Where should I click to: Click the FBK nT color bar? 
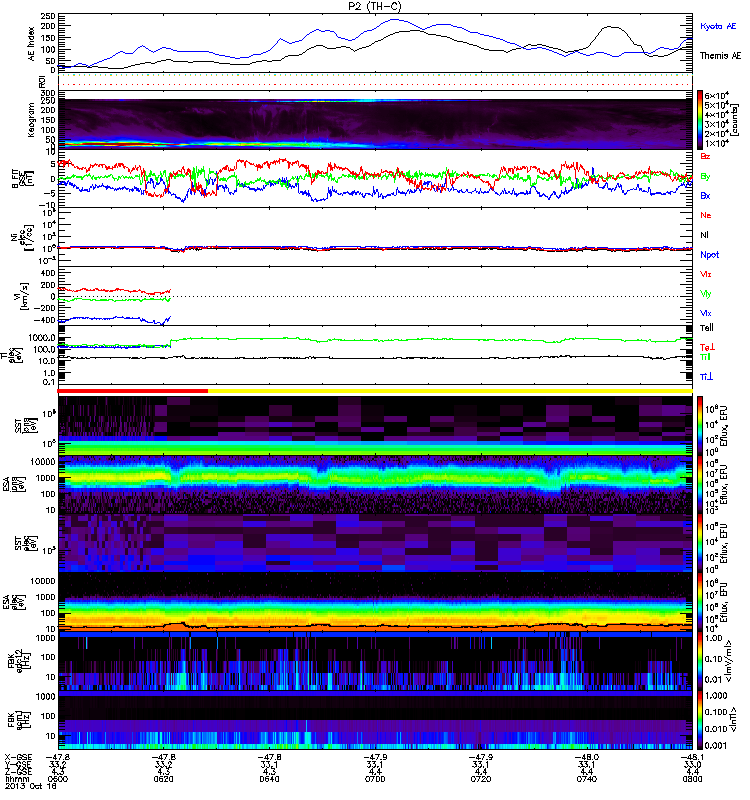click(x=700, y=720)
